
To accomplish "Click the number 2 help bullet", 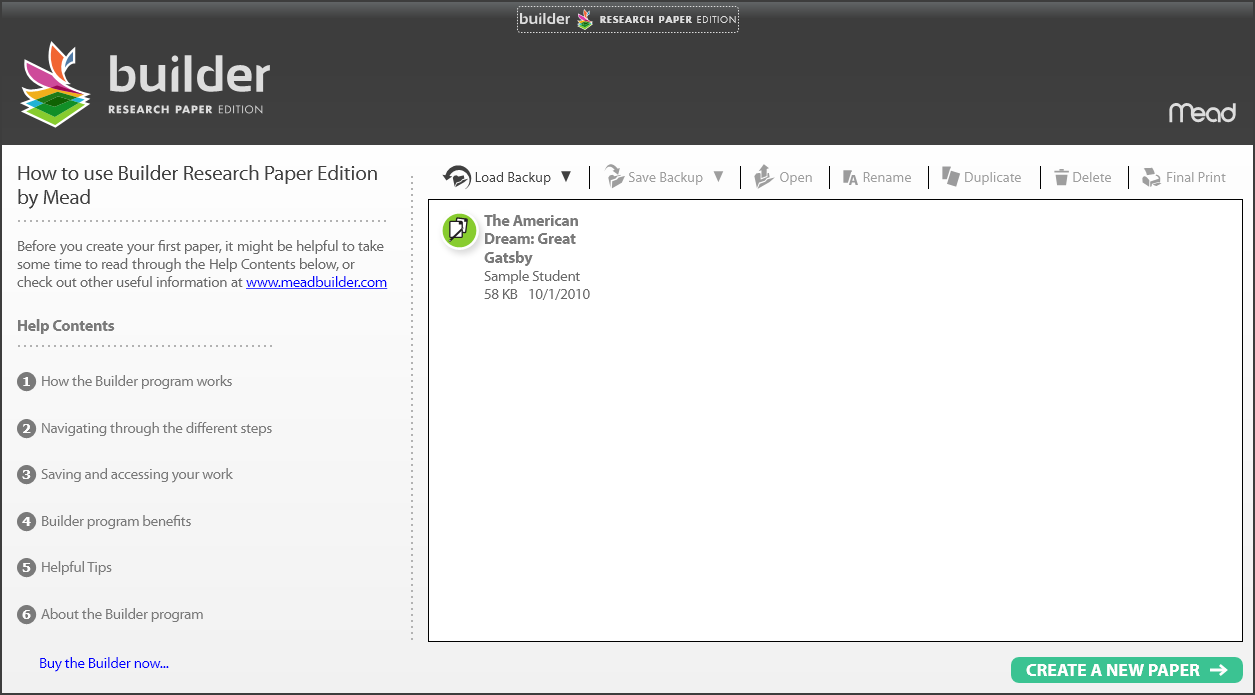I will [27, 428].
